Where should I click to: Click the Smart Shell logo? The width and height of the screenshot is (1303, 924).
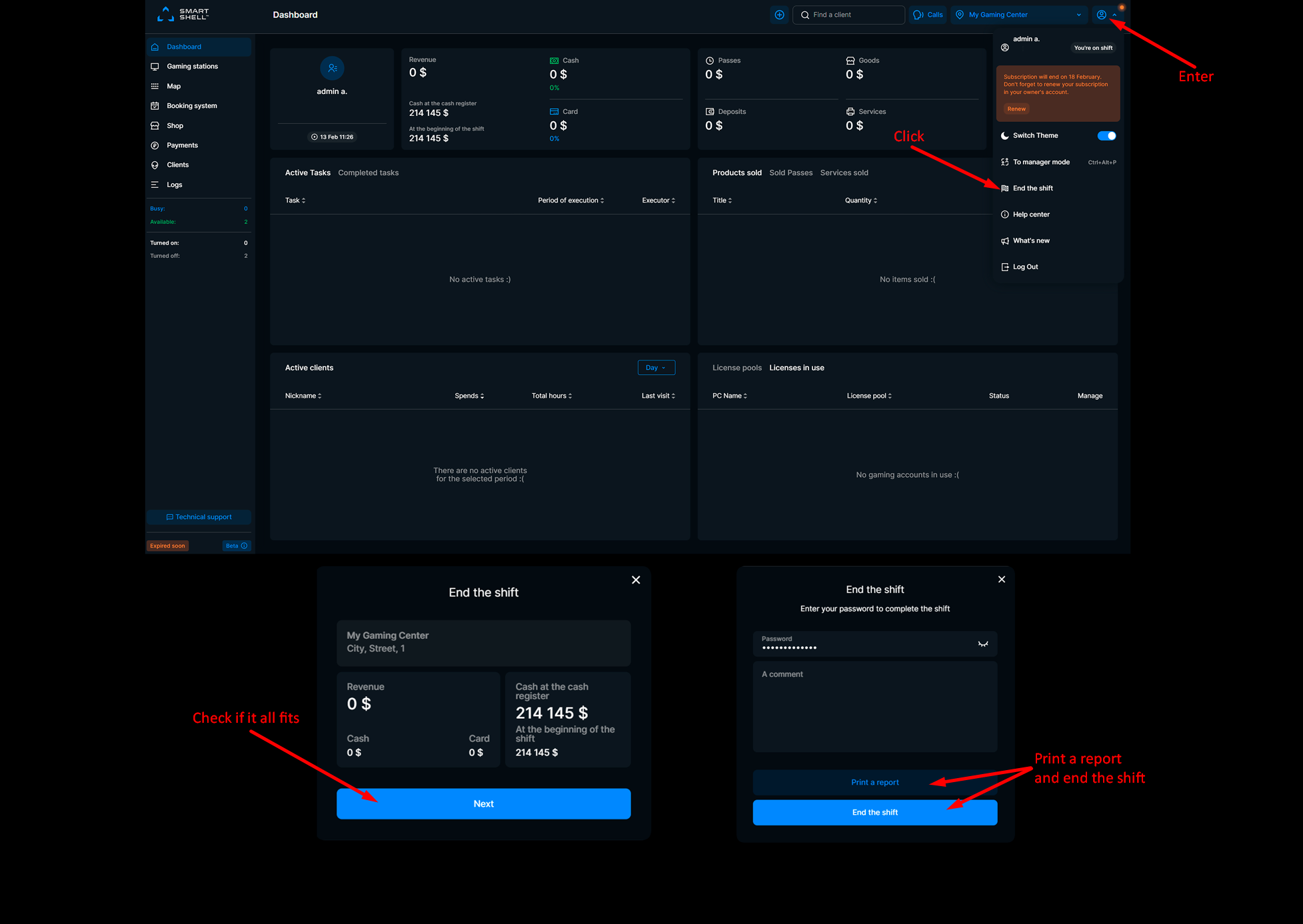(x=183, y=14)
